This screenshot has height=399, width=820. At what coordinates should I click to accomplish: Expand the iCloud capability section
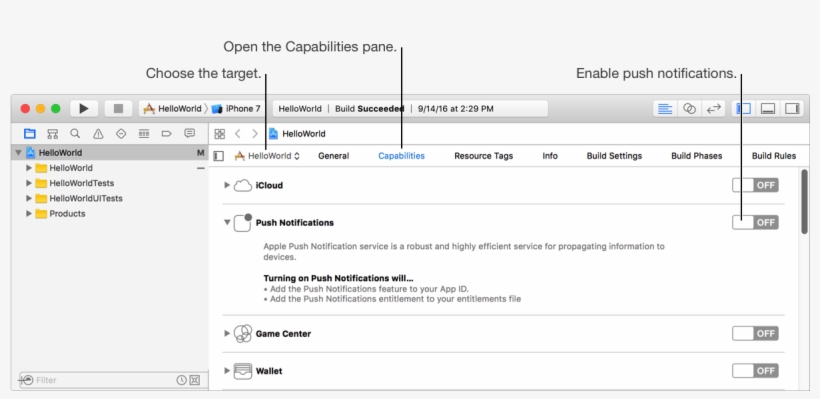(x=227, y=185)
